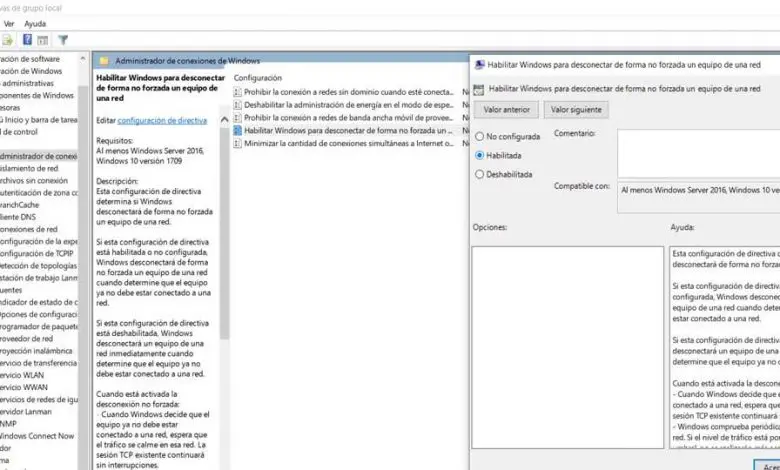Click the icon of 'Deshabilitar la administración de energía'

coord(237,105)
